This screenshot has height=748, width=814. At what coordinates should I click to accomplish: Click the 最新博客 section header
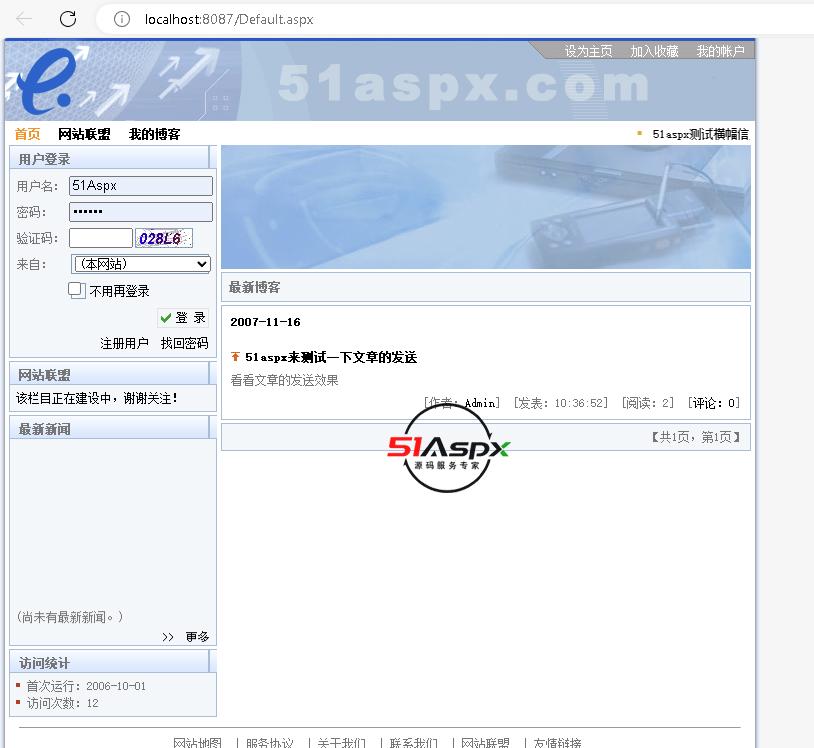pos(486,287)
